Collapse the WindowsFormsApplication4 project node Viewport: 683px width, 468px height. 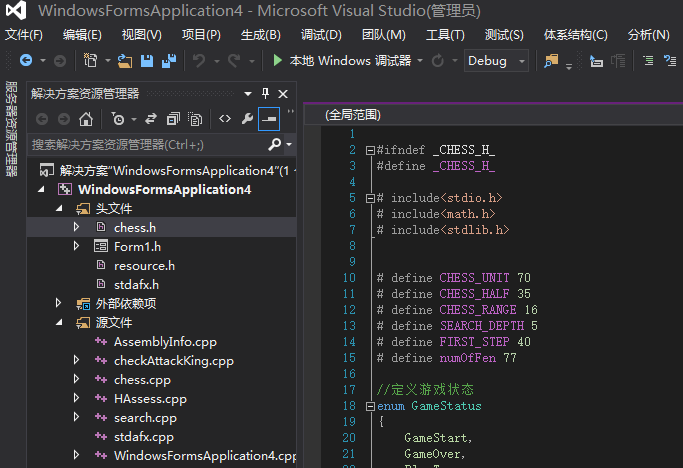coord(41,189)
